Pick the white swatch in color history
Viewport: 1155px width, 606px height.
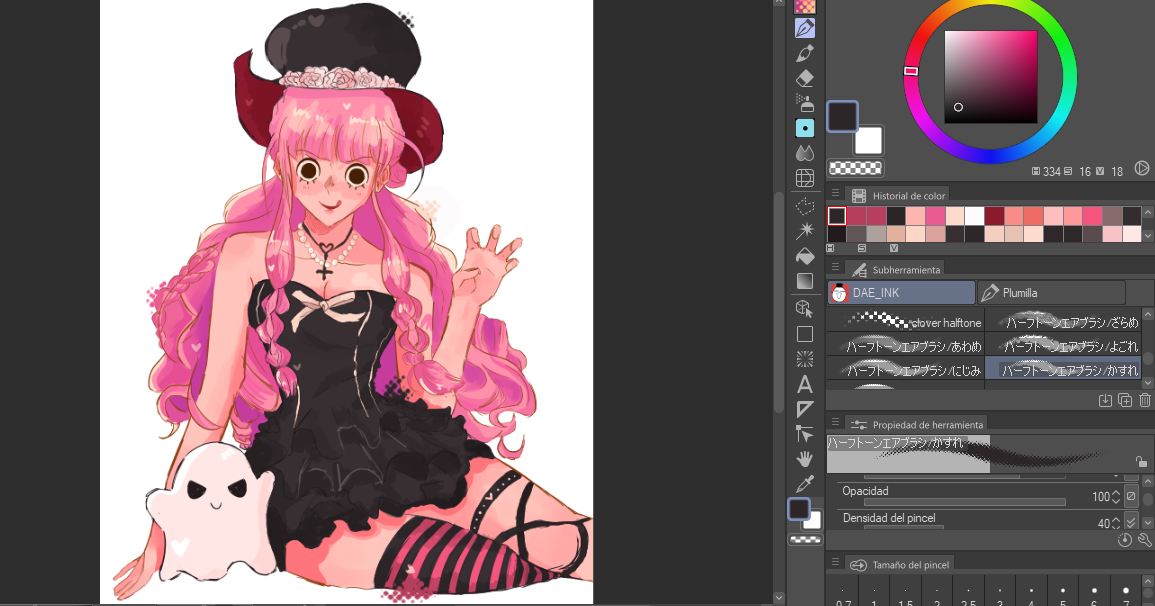pyautogui.click(x=973, y=216)
